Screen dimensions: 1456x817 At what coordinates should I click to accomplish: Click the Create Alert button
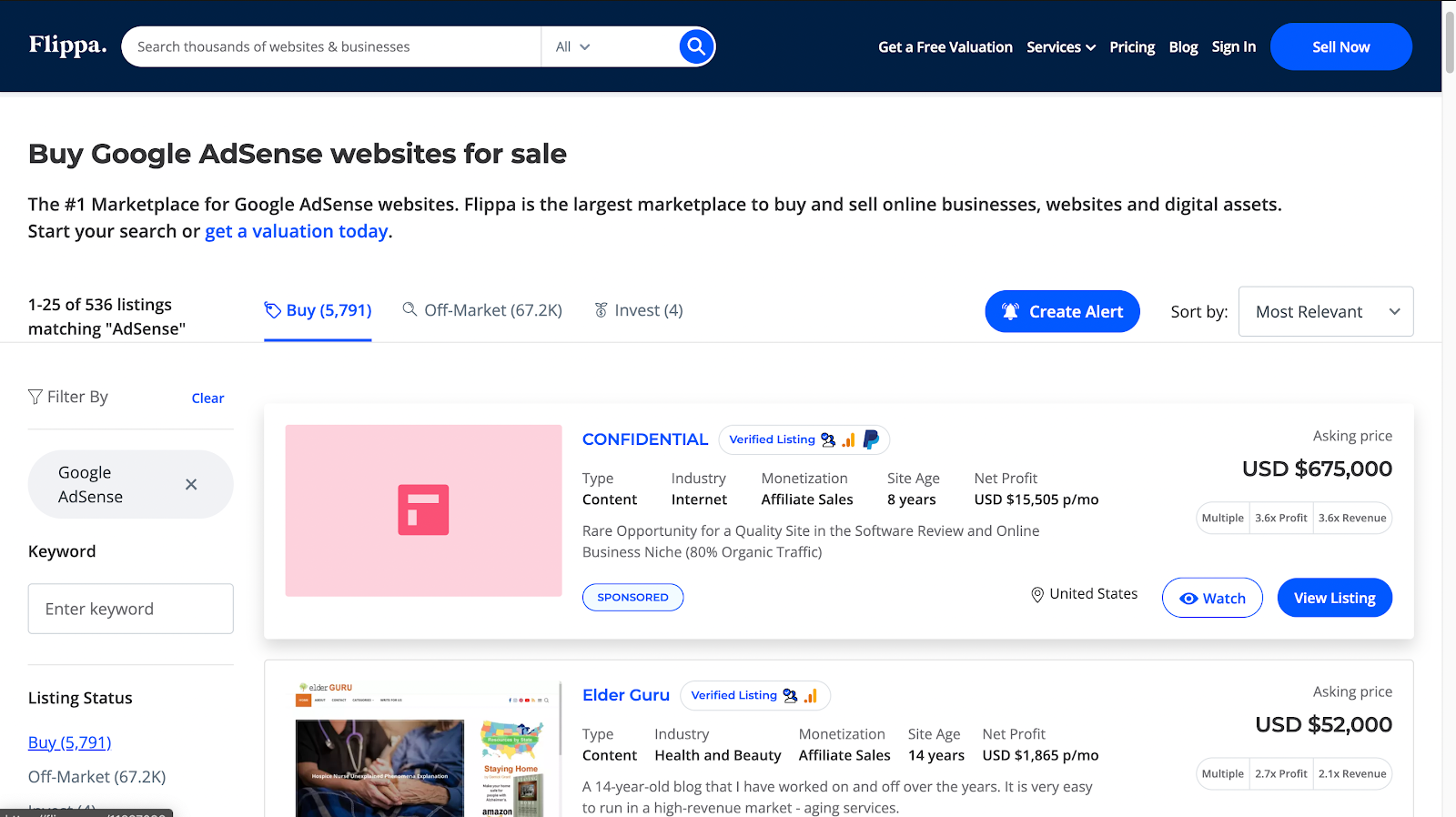coord(1062,311)
